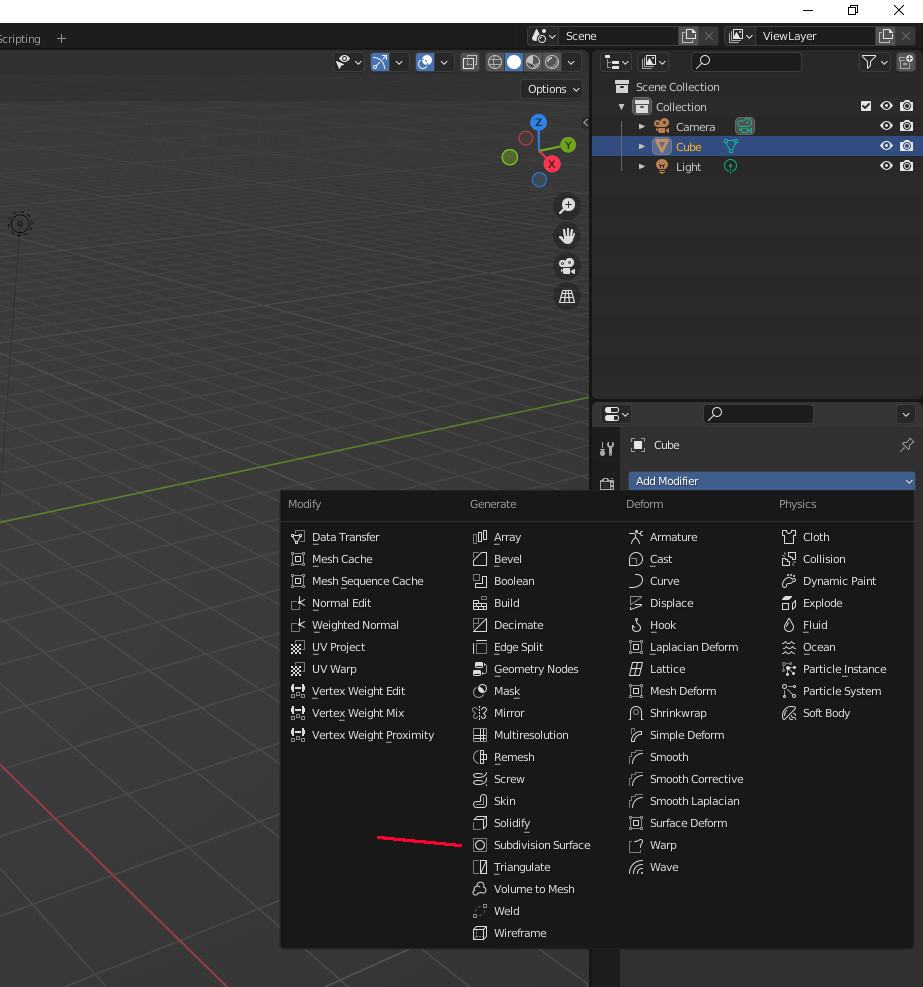Toggle X-ray display icon in header

tap(470, 62)
